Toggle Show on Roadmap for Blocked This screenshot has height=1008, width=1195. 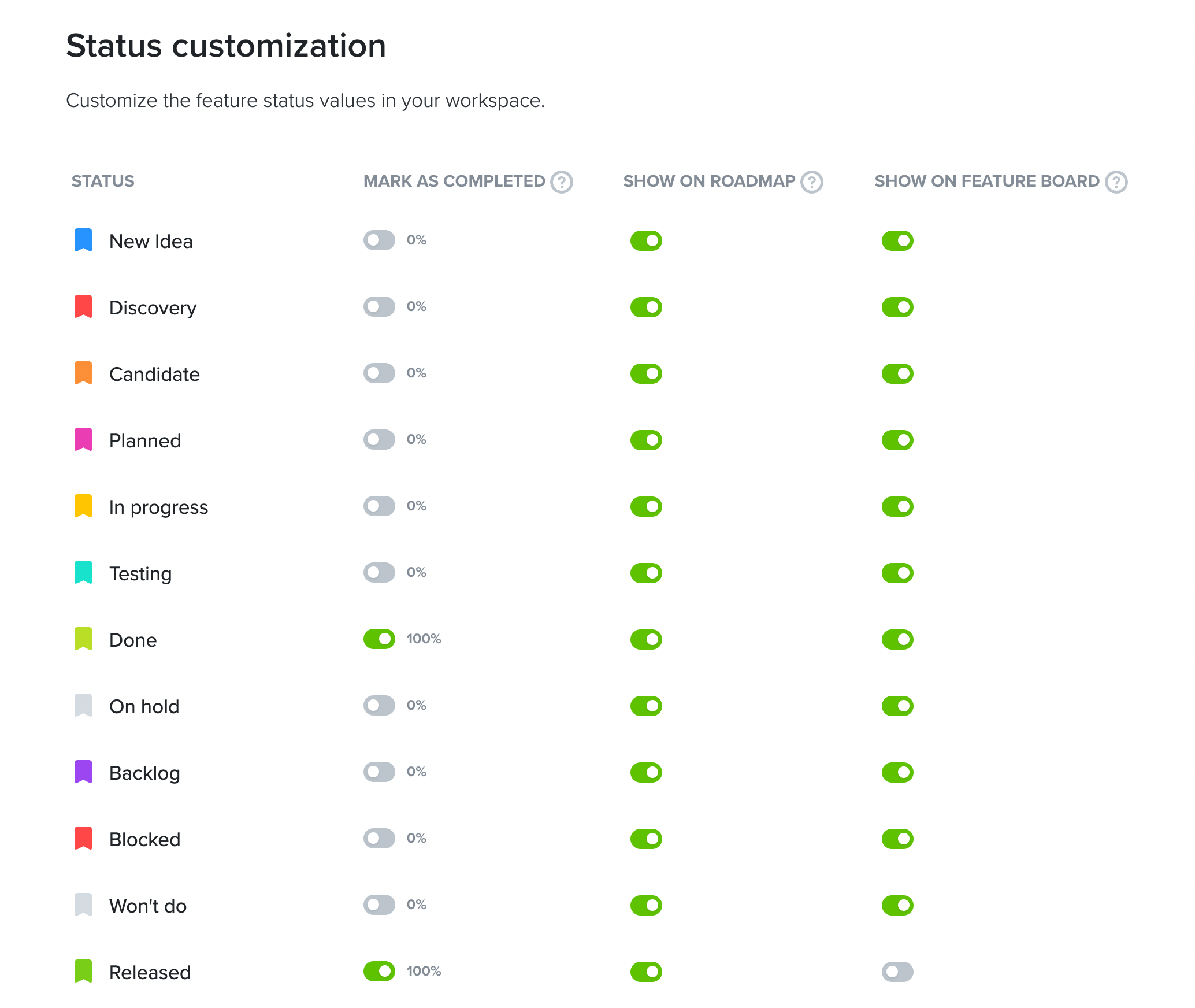pos(646,839)
